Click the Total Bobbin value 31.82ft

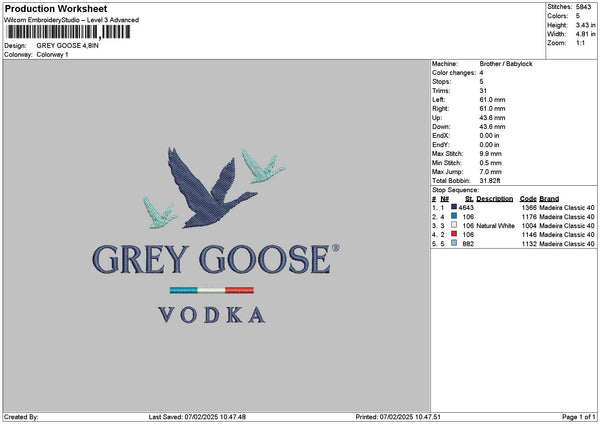pyautogui.click(x=490, y=181)
